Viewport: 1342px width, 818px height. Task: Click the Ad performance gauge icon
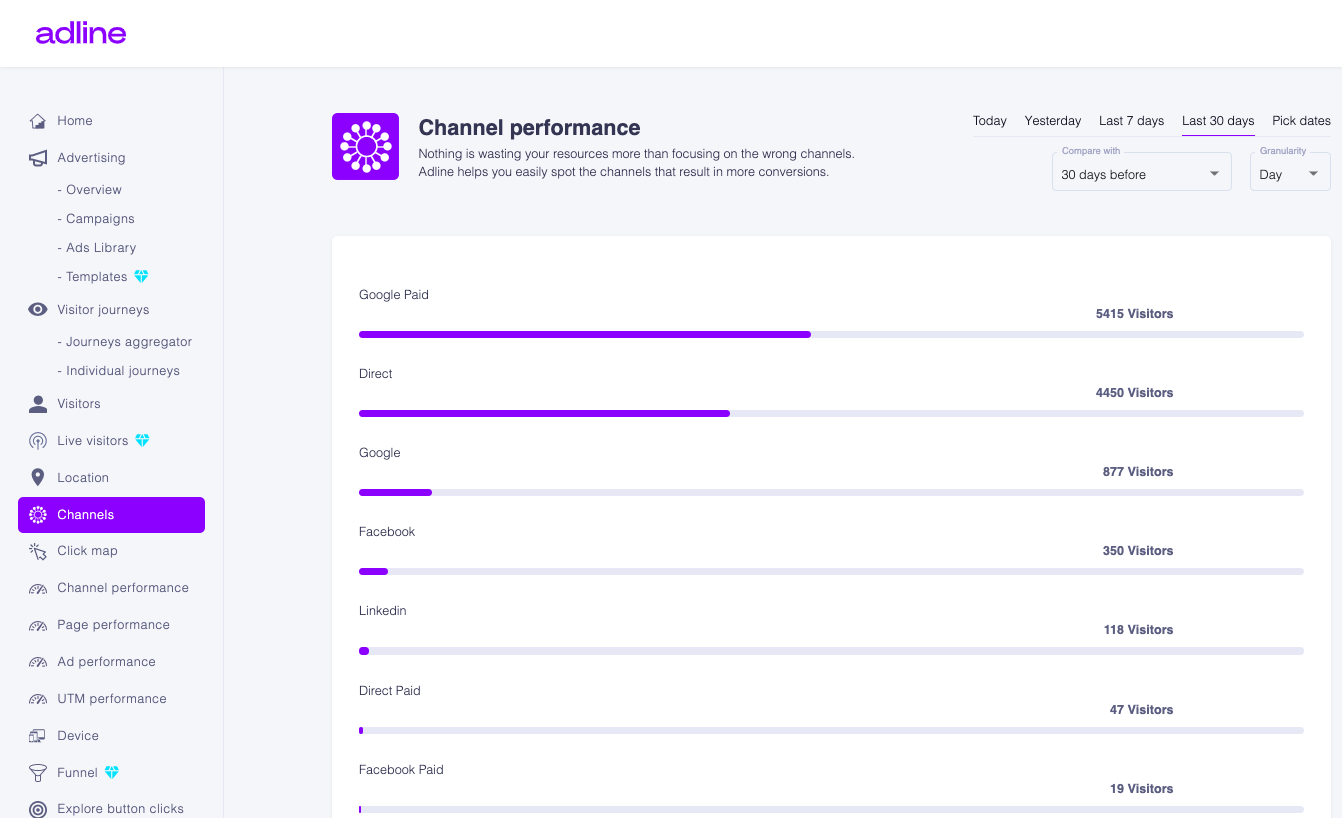point(38,662)
